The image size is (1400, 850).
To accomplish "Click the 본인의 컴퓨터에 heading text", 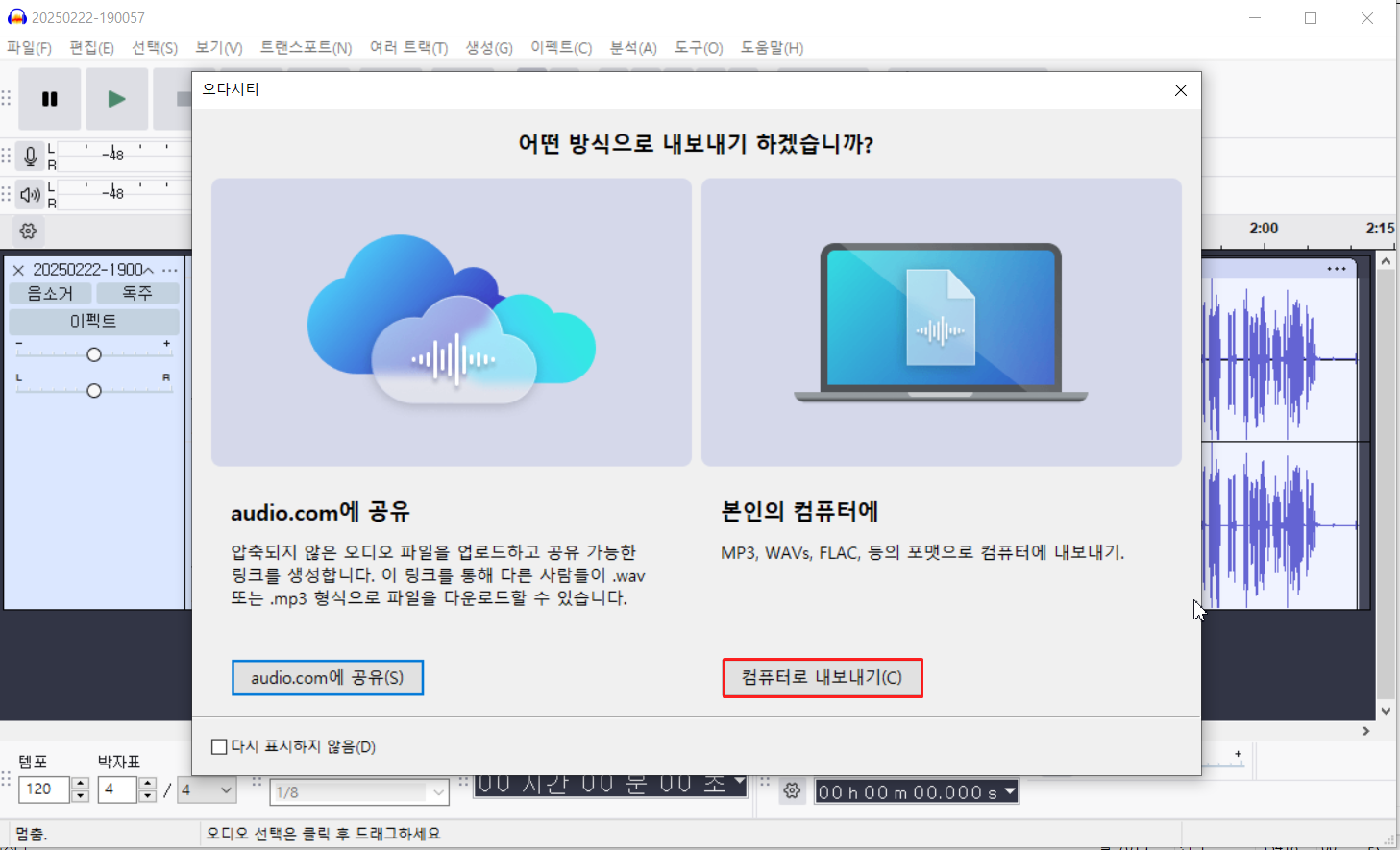I will click(799, 511).
